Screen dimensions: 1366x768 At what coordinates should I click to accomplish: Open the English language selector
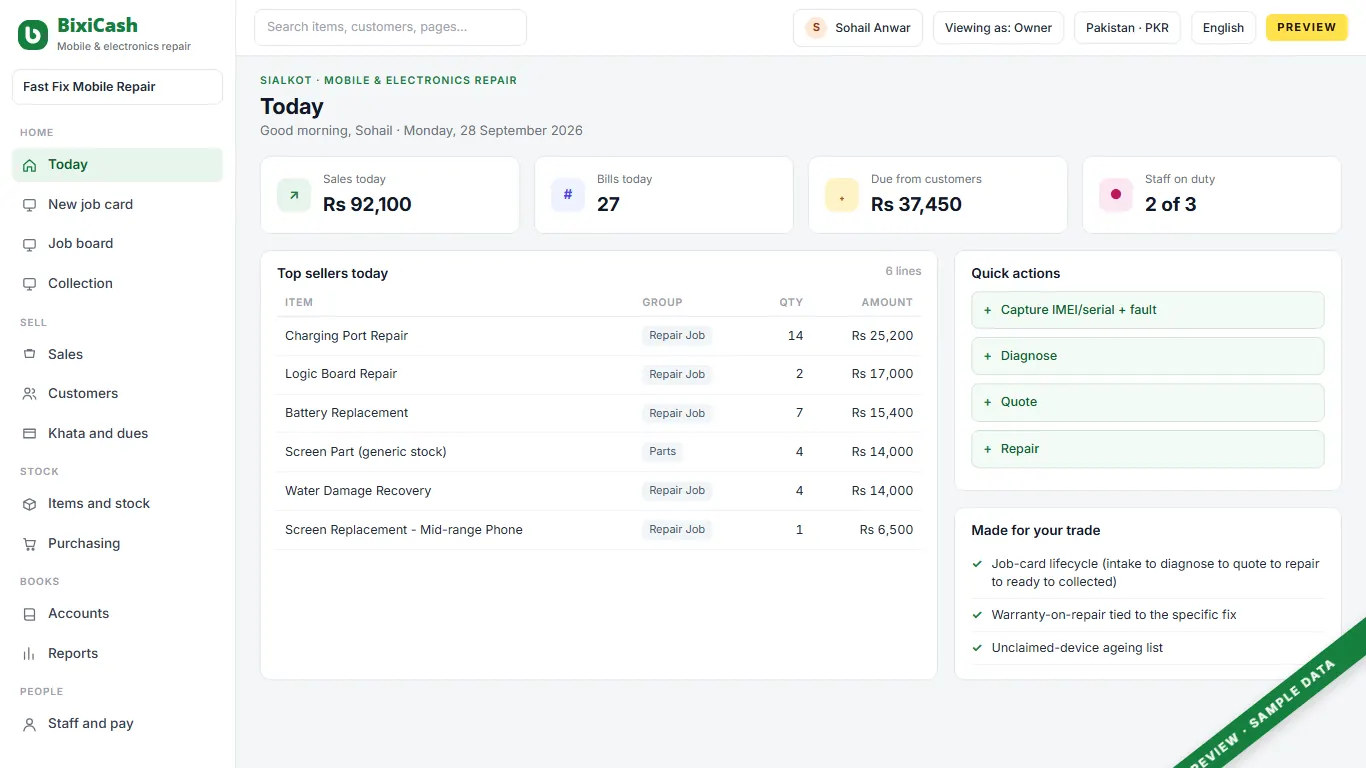(x=1223, y=28)
